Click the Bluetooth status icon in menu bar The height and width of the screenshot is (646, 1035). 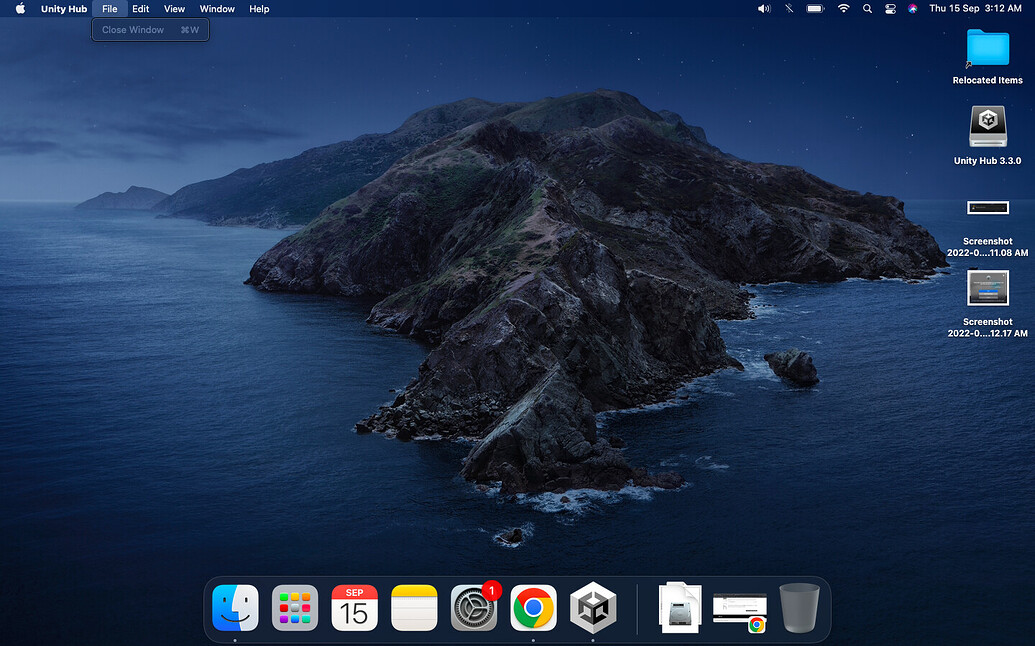point(789,9)
